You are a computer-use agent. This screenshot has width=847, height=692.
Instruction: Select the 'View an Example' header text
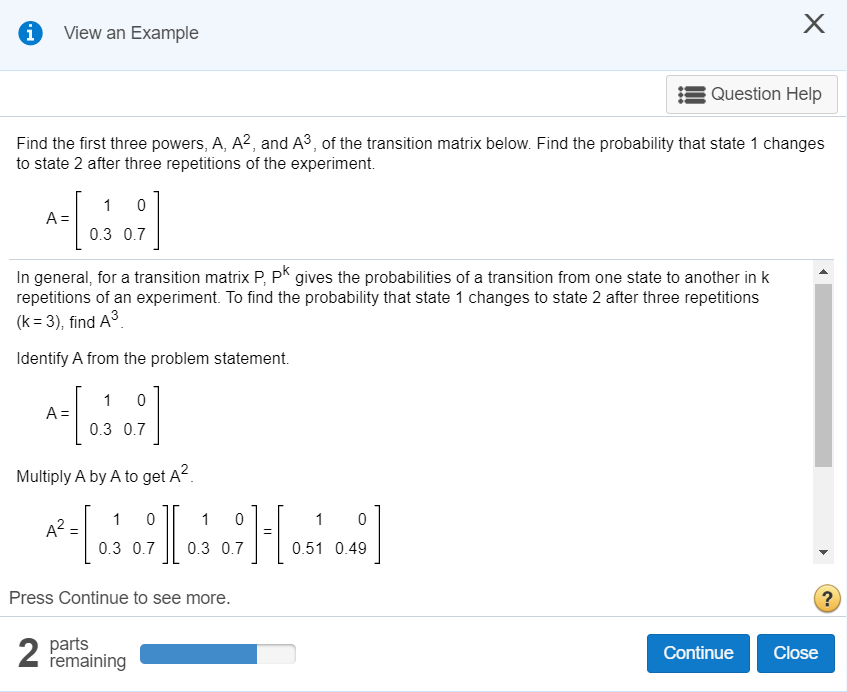(131, 32)
